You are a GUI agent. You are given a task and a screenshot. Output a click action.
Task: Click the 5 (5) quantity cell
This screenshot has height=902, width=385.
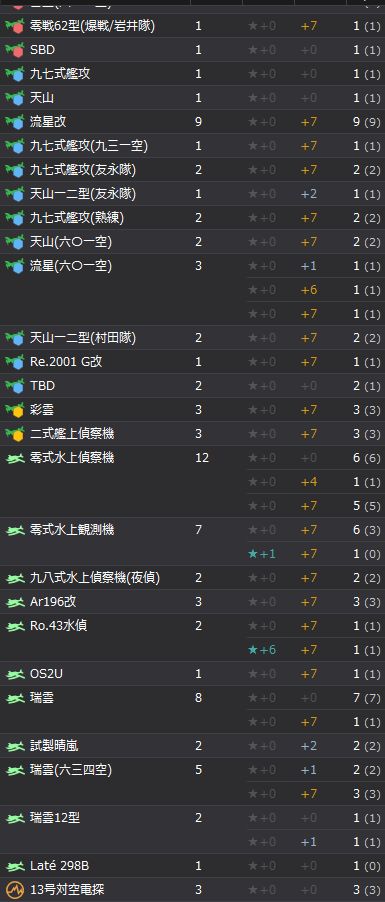point(367,506)
